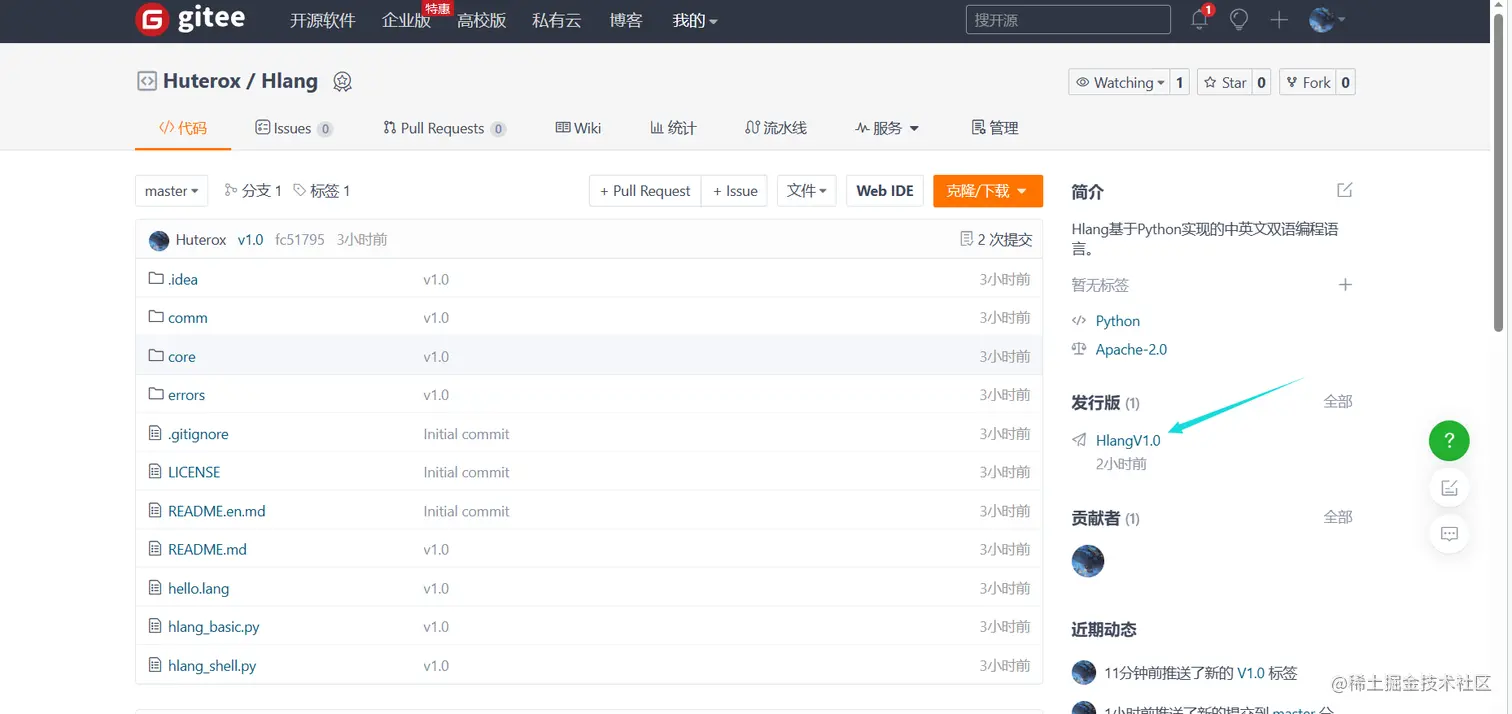The height and width of the screenshot is (714, 1512).
Task: Click the hello.lang file icon
Action: tap(155, 587)
